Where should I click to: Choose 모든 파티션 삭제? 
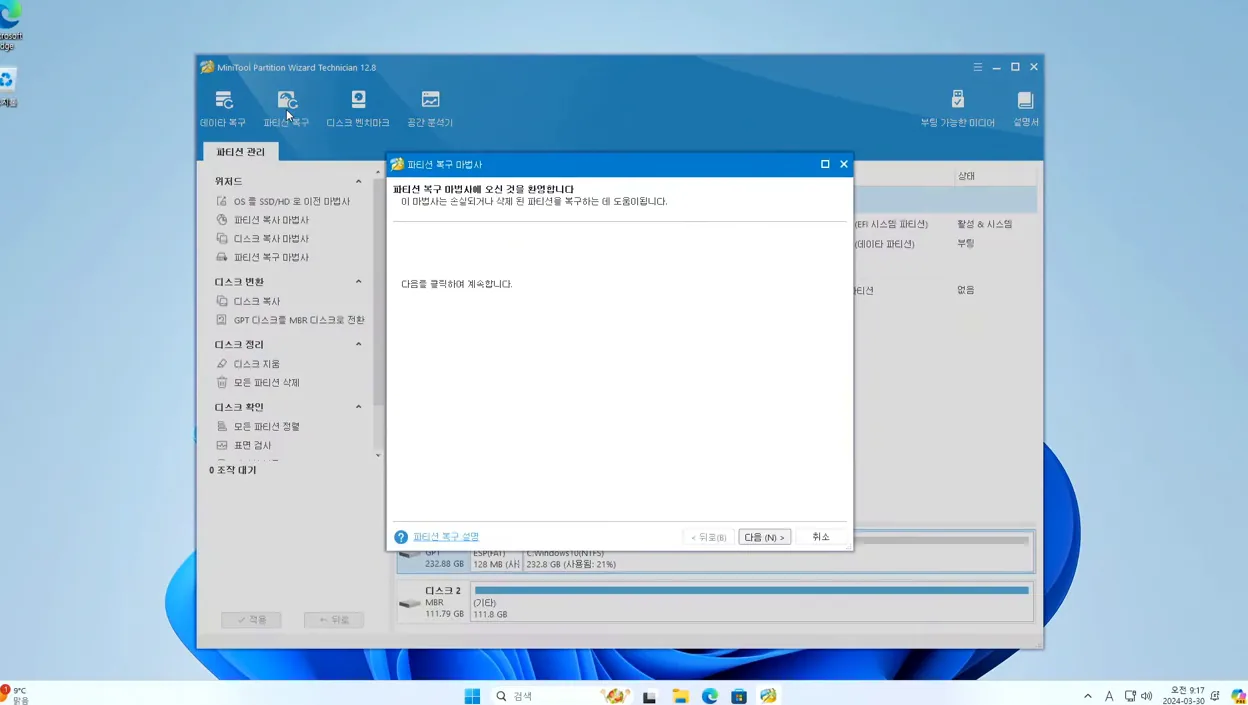(258, 382)
